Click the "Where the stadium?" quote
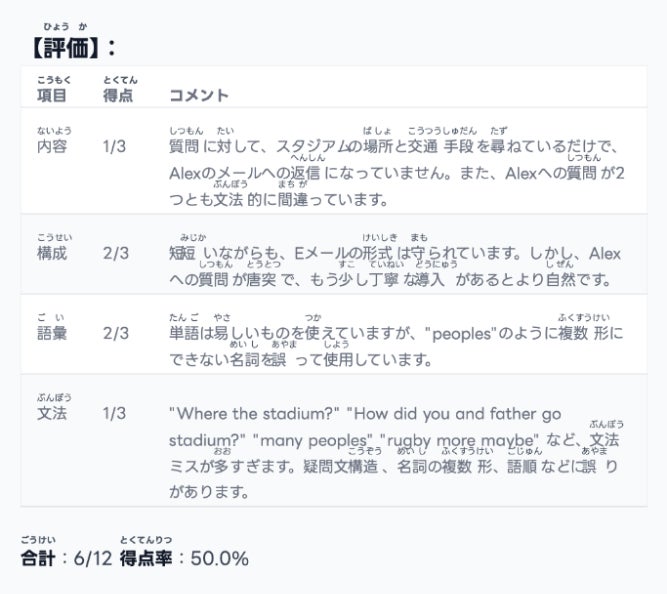The height and width of the screenshot is (594, 667). coord(255,413)
